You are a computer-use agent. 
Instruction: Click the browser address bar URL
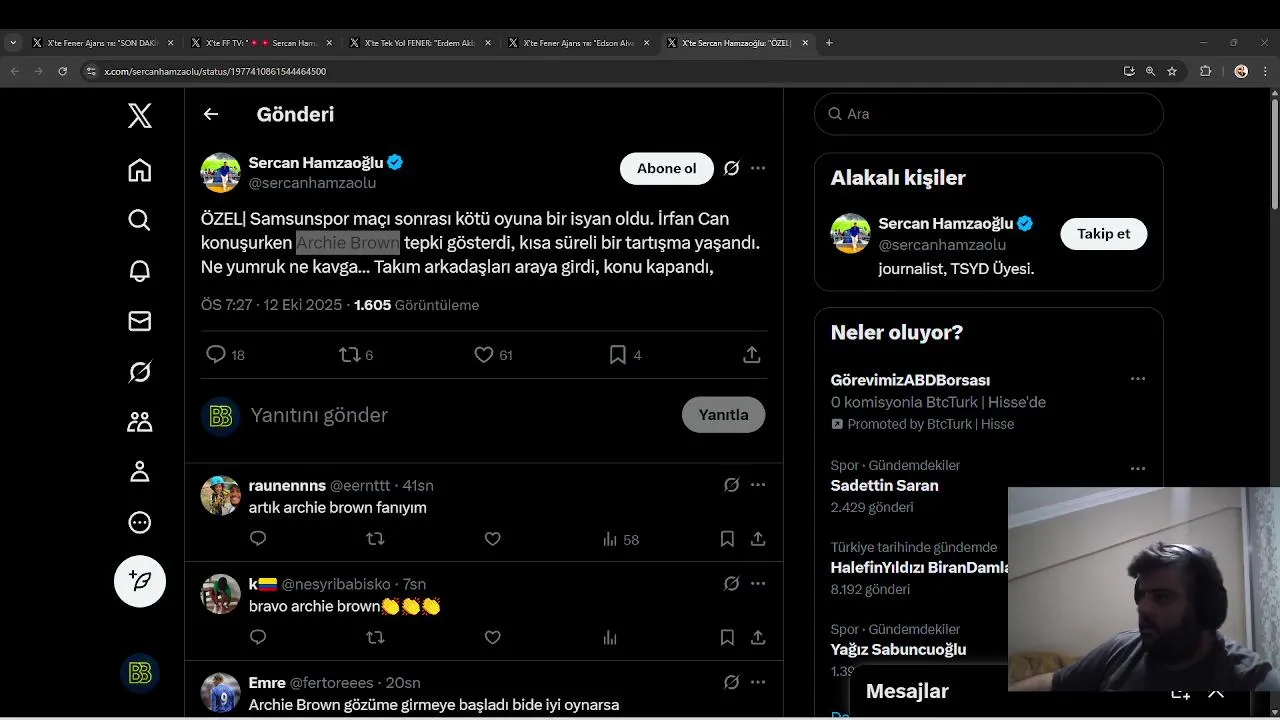click(215, 71)
